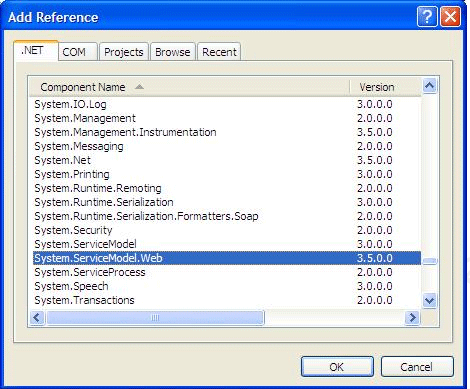Click the horizontal scrollbar thumb
This screenshot has width=470, height=389.
tap(155, 317)
